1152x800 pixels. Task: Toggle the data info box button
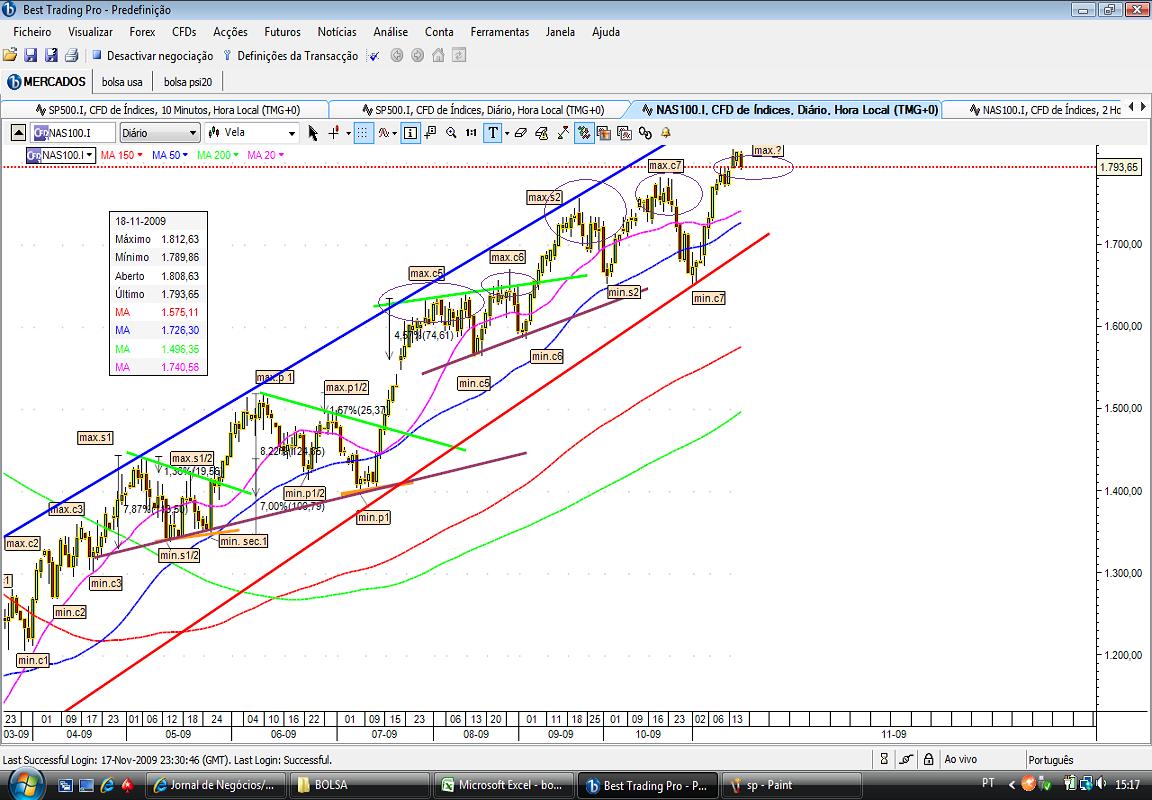411,133
